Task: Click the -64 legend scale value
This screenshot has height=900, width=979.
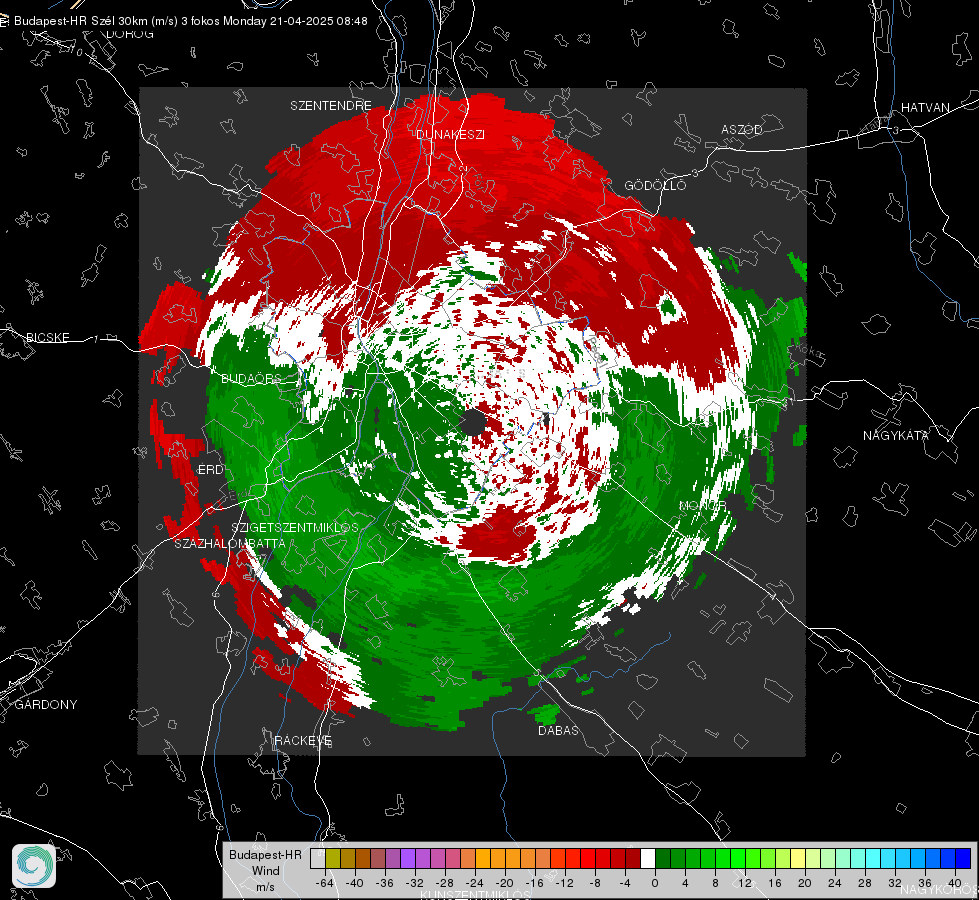Action: pyautogui.click(x=325, y=883)
